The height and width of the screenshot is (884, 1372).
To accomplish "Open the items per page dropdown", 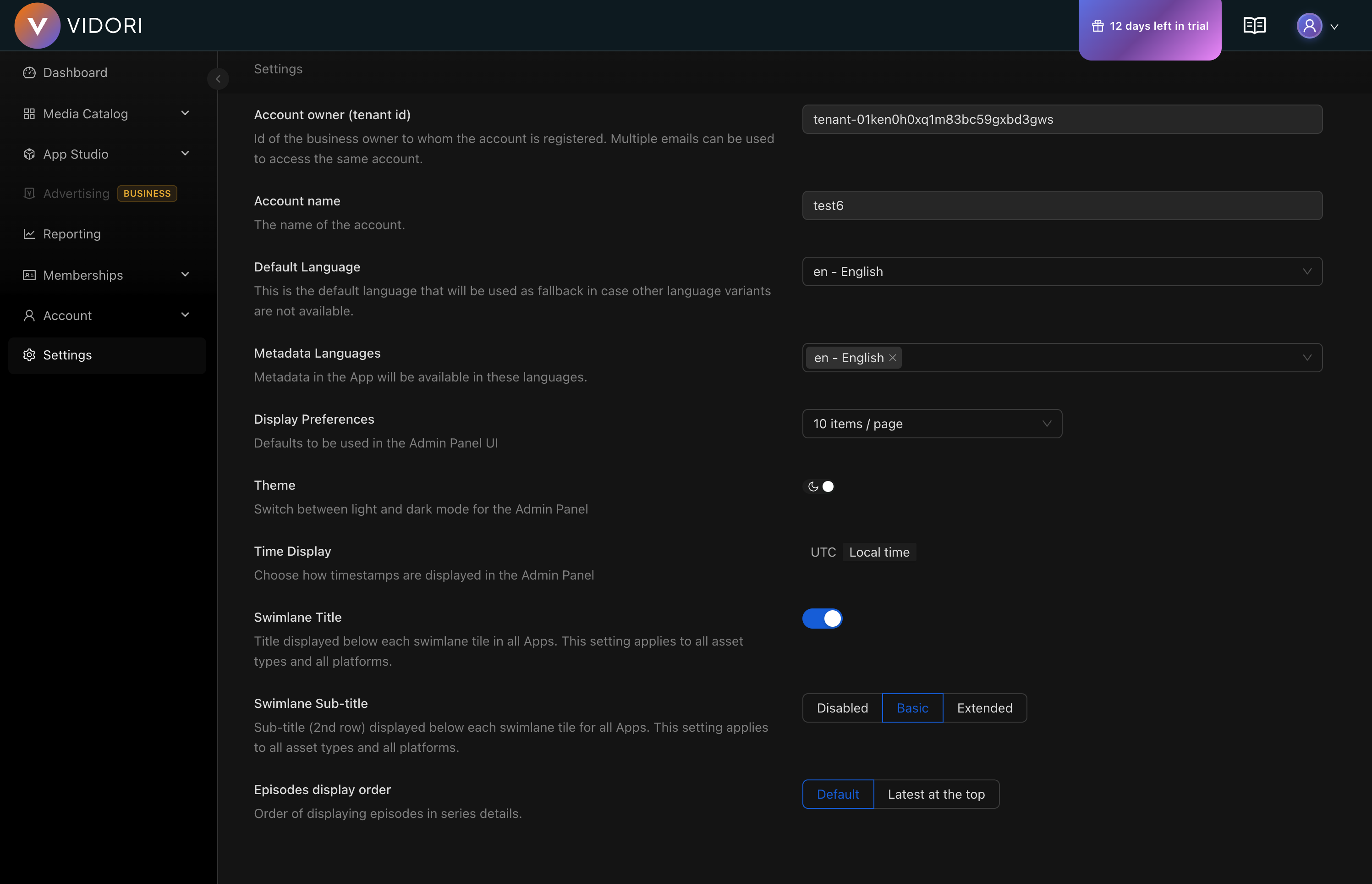I will point(932,424).
